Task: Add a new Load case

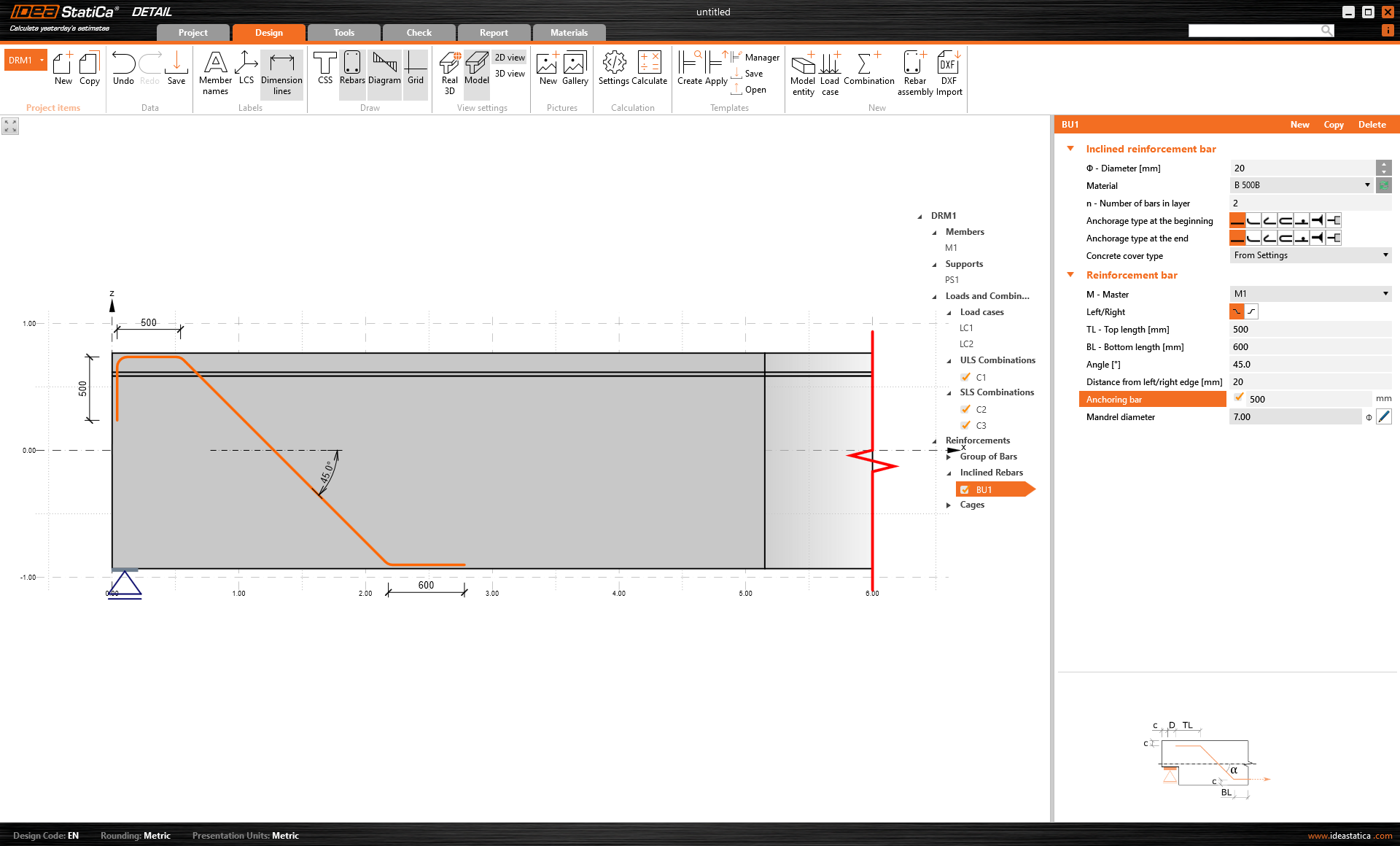Action: coord(830,71)
